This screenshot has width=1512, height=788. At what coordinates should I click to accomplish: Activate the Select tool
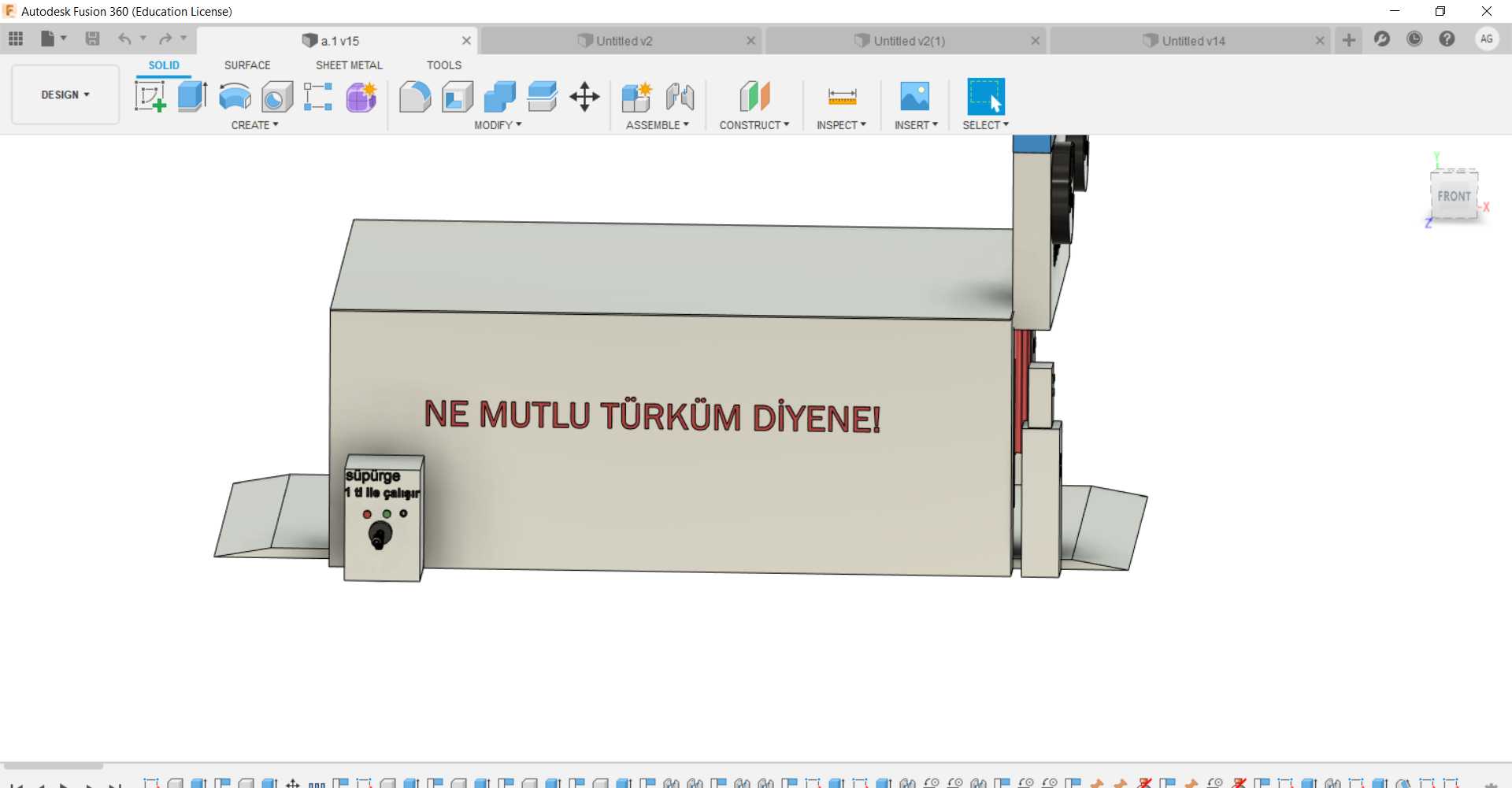(x=986, y=97)
